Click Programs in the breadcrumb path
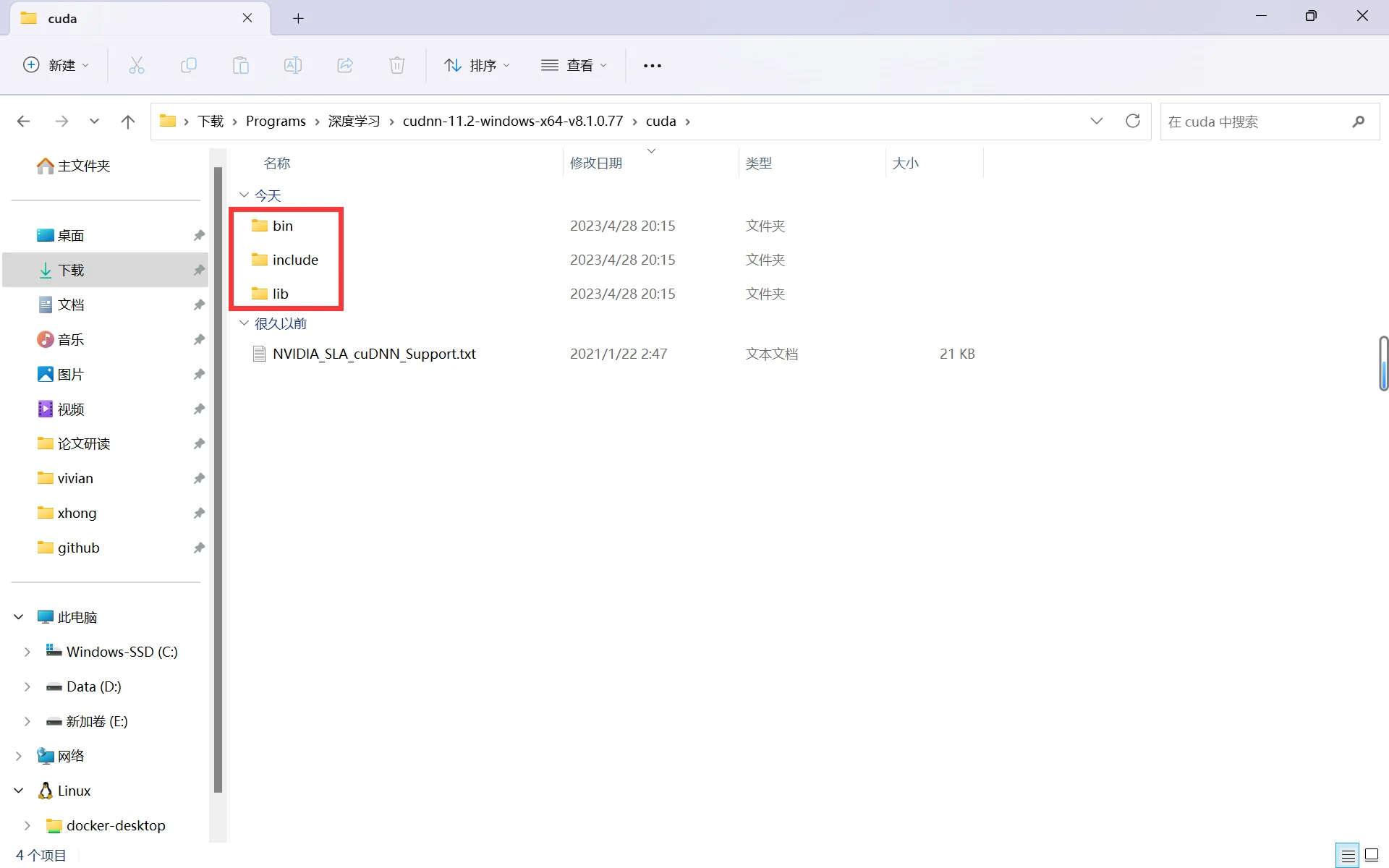This screenshot has width=1389, height=868. 276,121
